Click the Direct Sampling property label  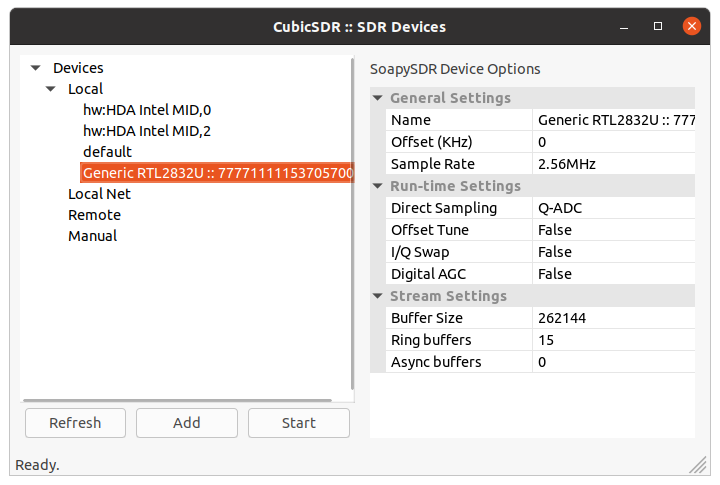click(x=444, y=208)
